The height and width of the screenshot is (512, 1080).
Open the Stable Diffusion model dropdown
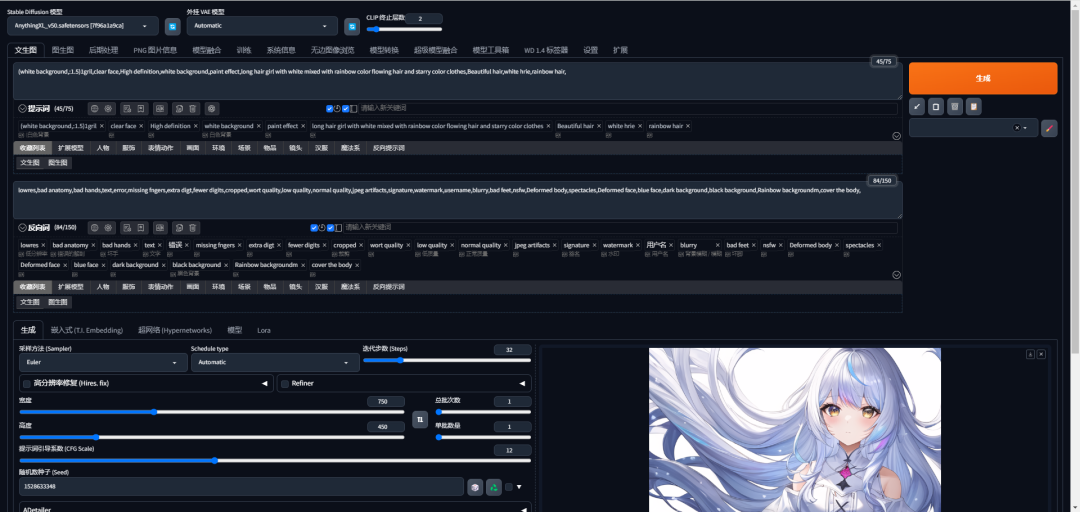[83, 26]
